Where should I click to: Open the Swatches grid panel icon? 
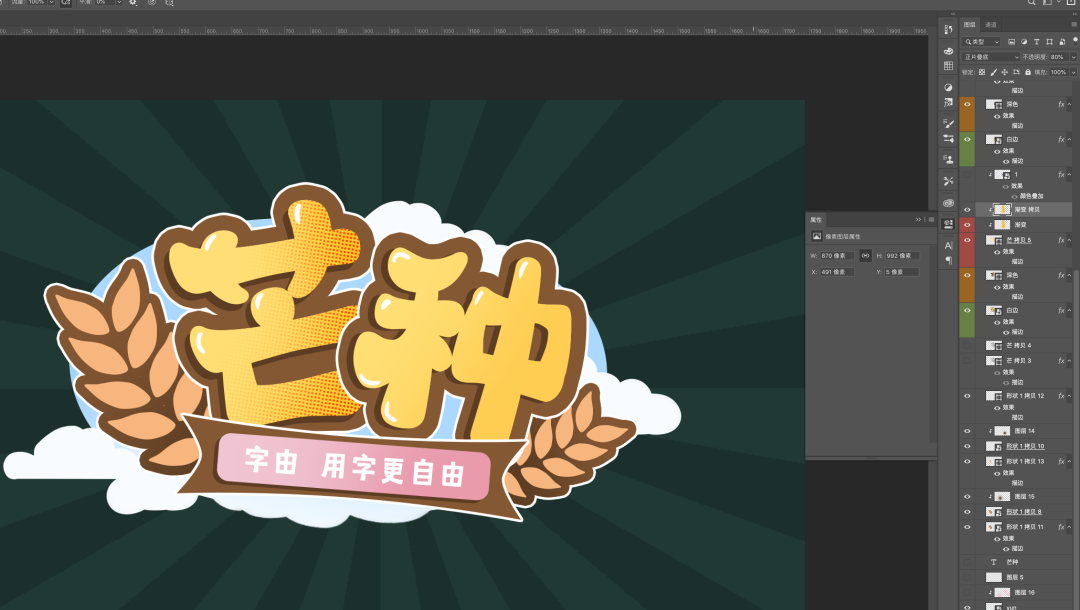click(948, 66)
